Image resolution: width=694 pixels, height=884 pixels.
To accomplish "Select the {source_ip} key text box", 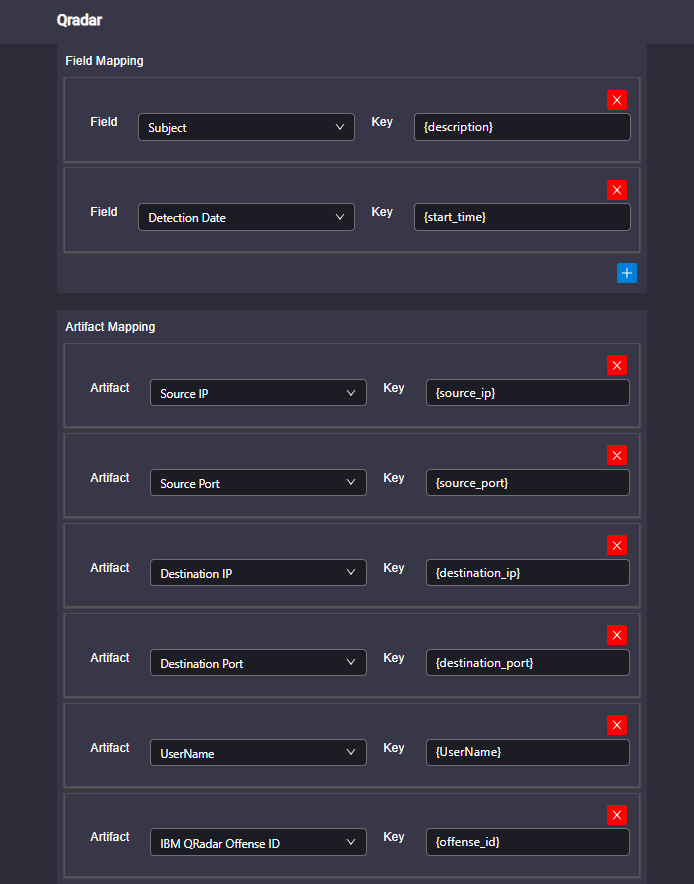I will tap(528, 393).
